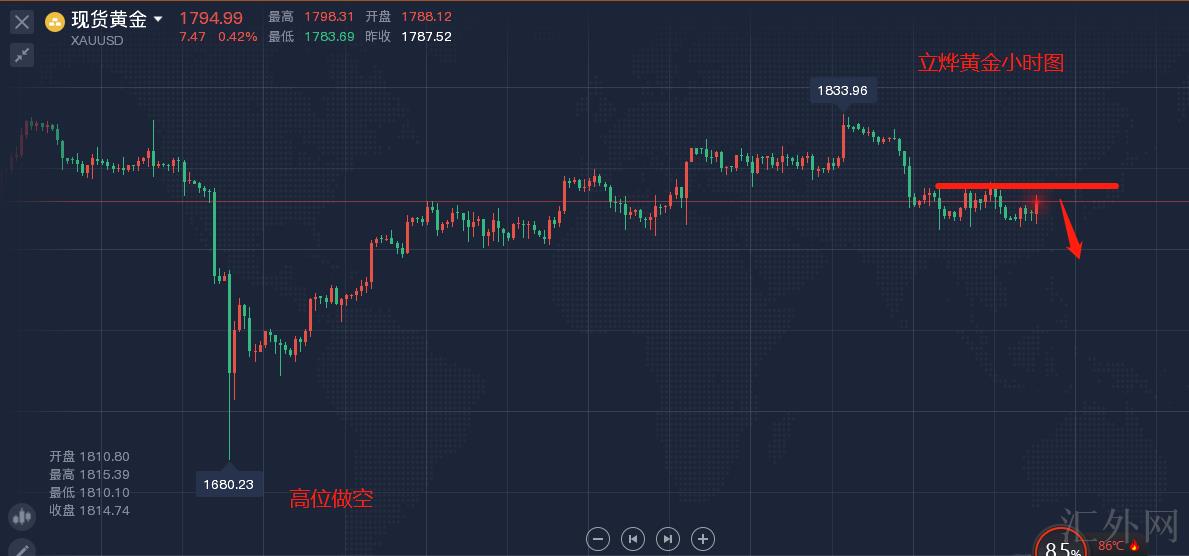The height and width of the screenshot is (556, 1189).
Task: Open the 现货黄金 symbol dropdown arrow
Action: pyautogui.click(x=158, y=19)
